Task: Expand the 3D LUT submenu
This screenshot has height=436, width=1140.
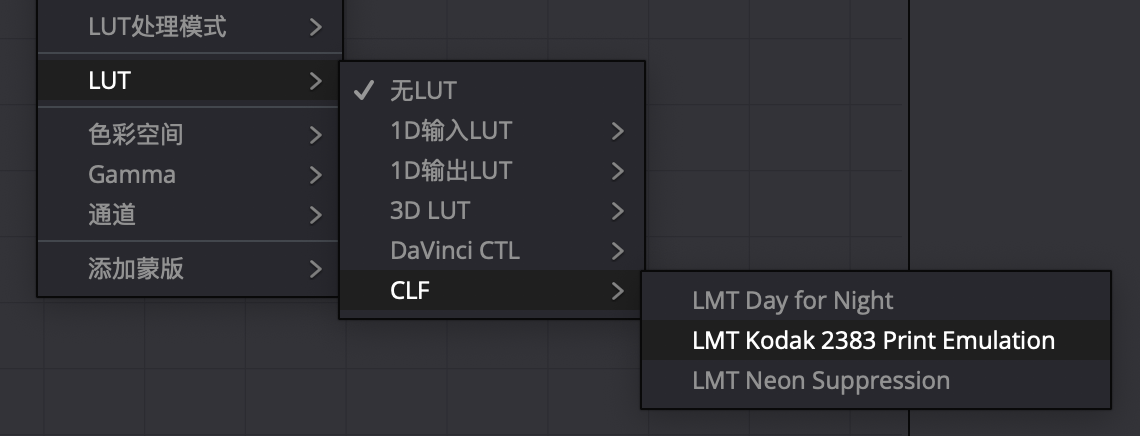Action: coord(430,211)
